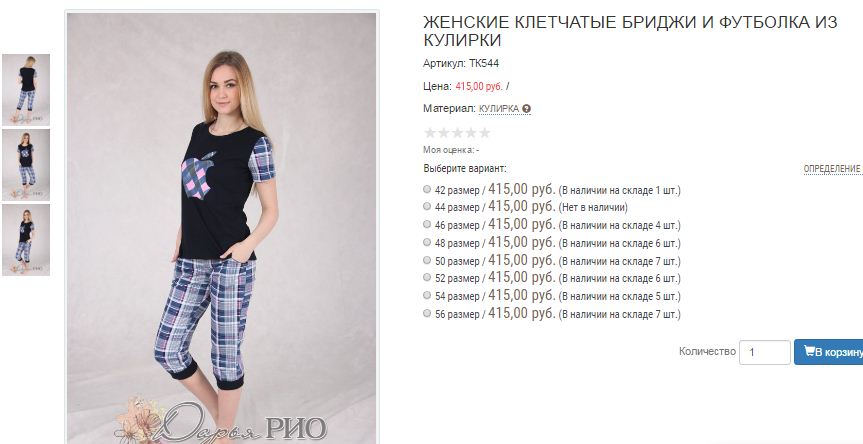Add the item with В корзину button
The height and width of the screenshot is (444, 863).
pos(828,352)
